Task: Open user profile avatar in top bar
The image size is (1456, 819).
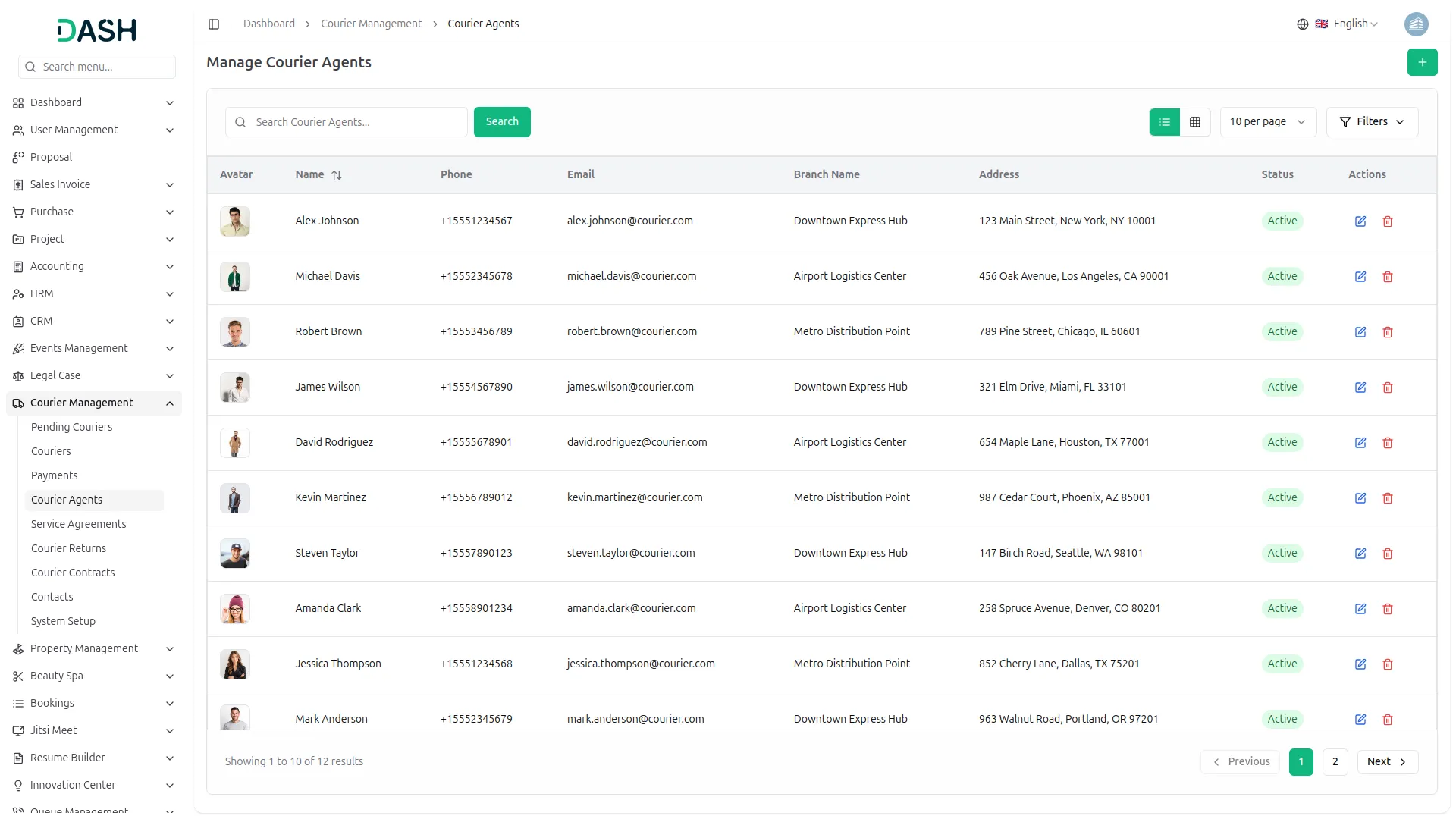Action: click(1416, 24)
